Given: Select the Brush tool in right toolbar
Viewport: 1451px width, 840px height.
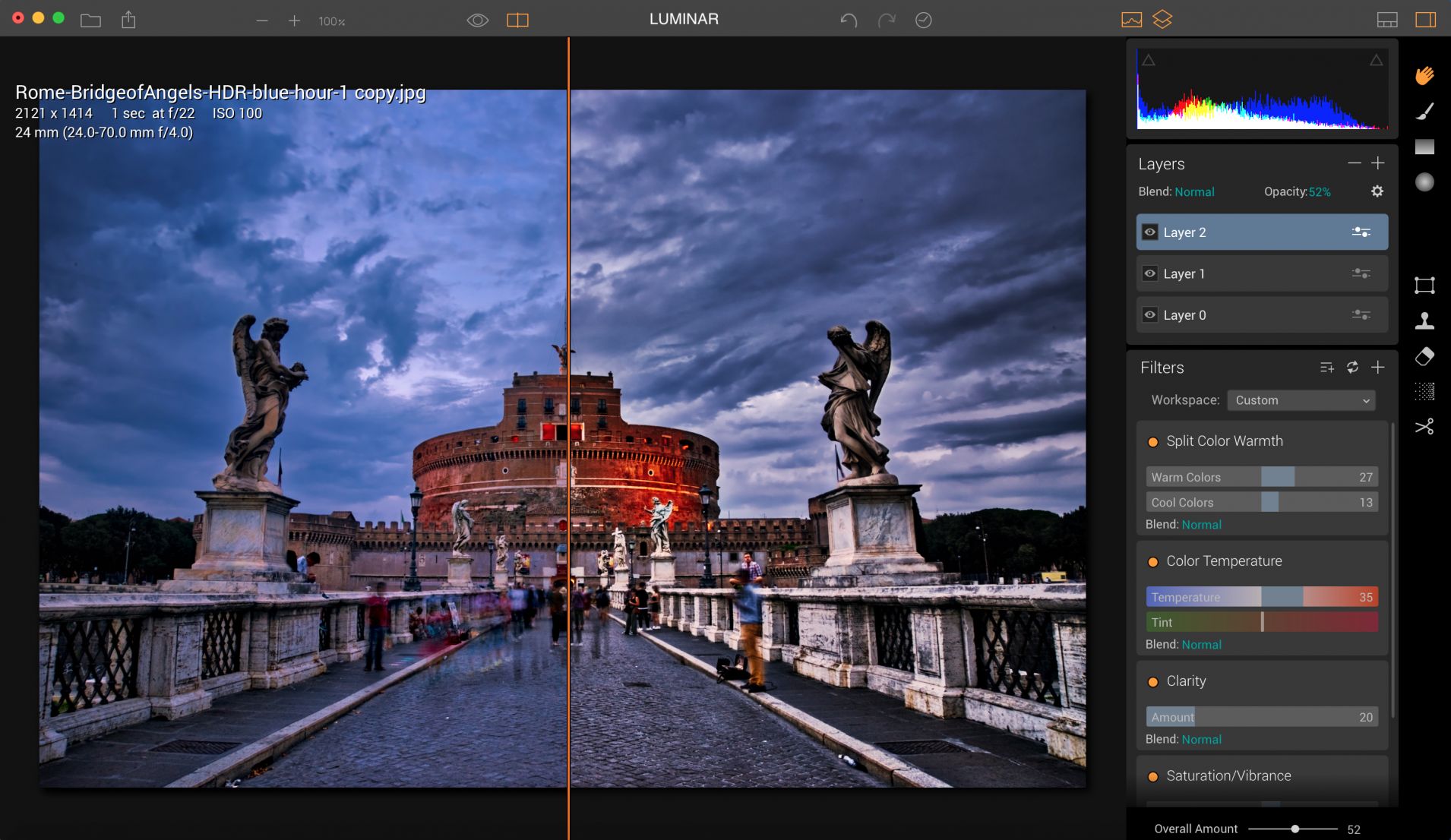Looking at the screenshot, I should coord(1424,112).
